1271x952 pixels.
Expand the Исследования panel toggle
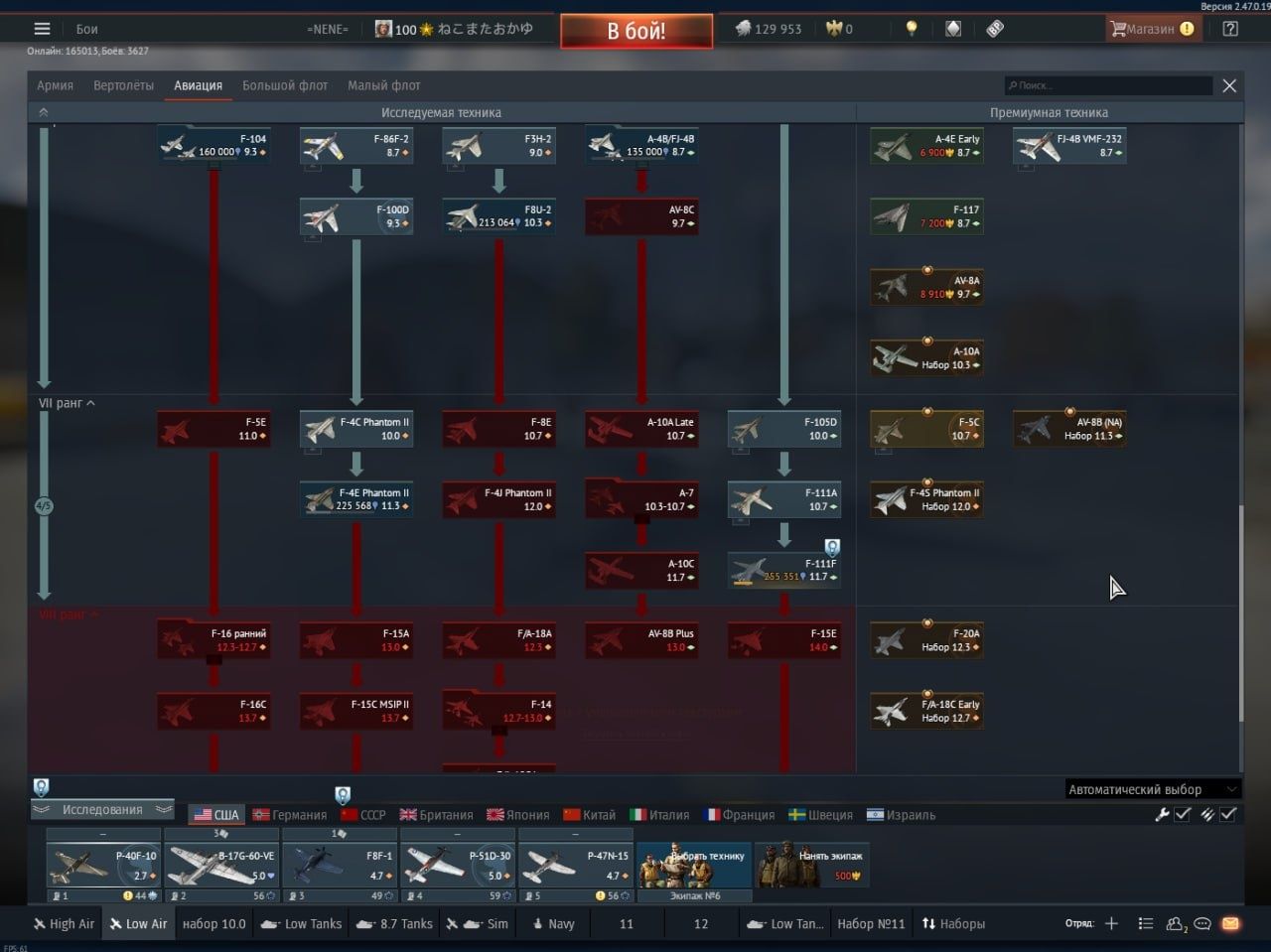(x=102, y=810)
